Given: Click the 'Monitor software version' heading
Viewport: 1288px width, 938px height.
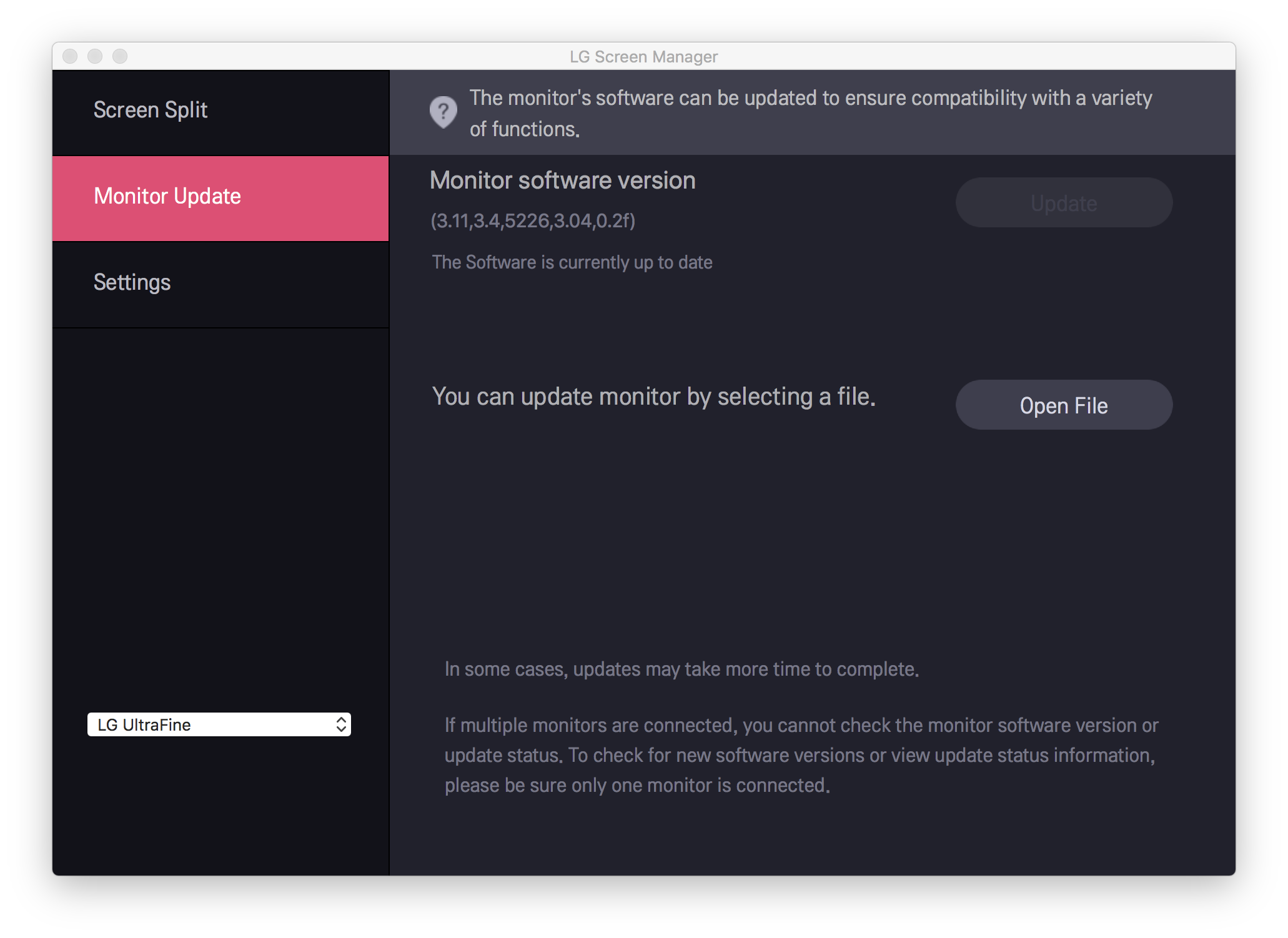Looking at the screenshot, I should pos(562,180).
